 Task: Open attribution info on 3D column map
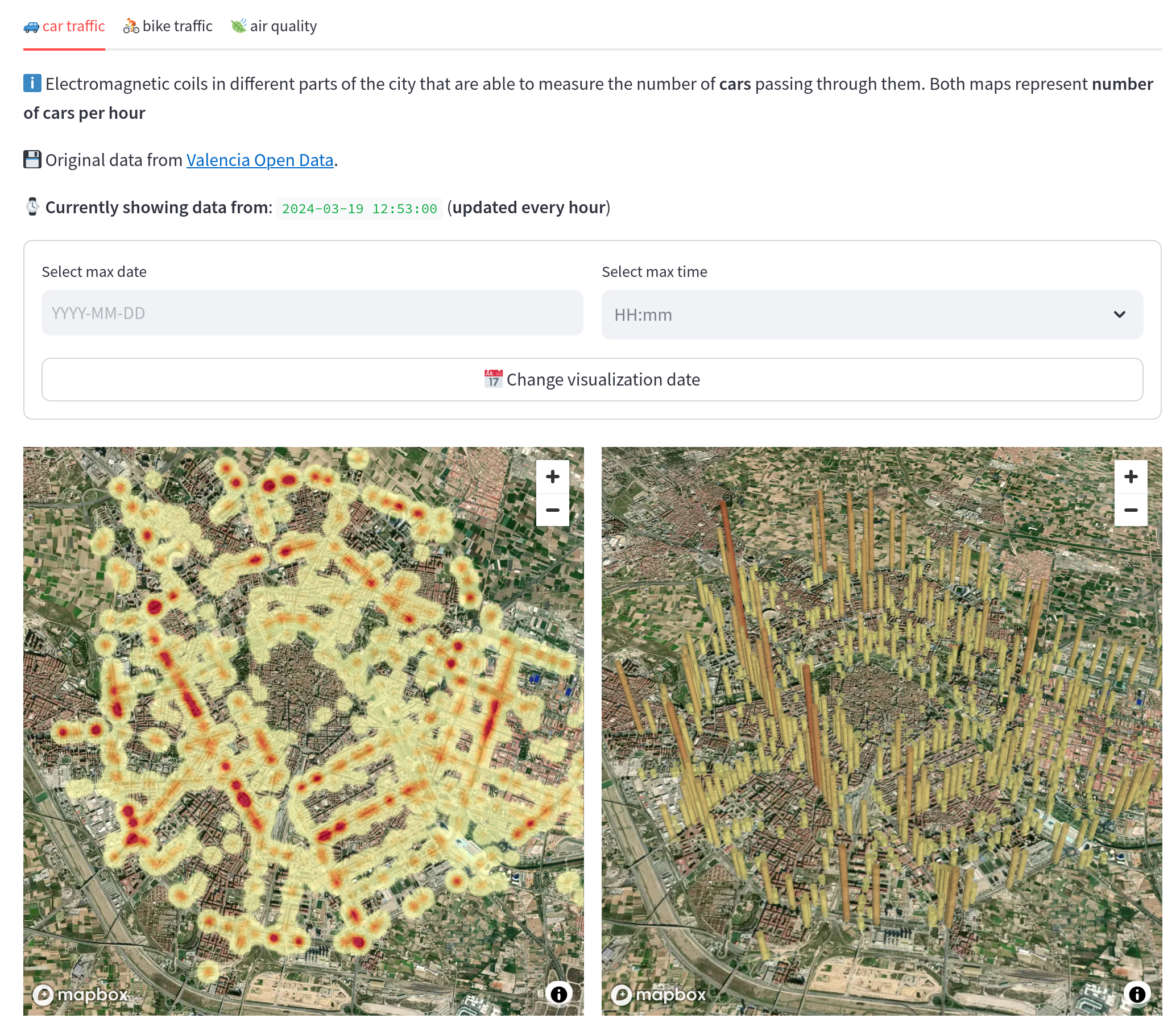pos(1137,993)
